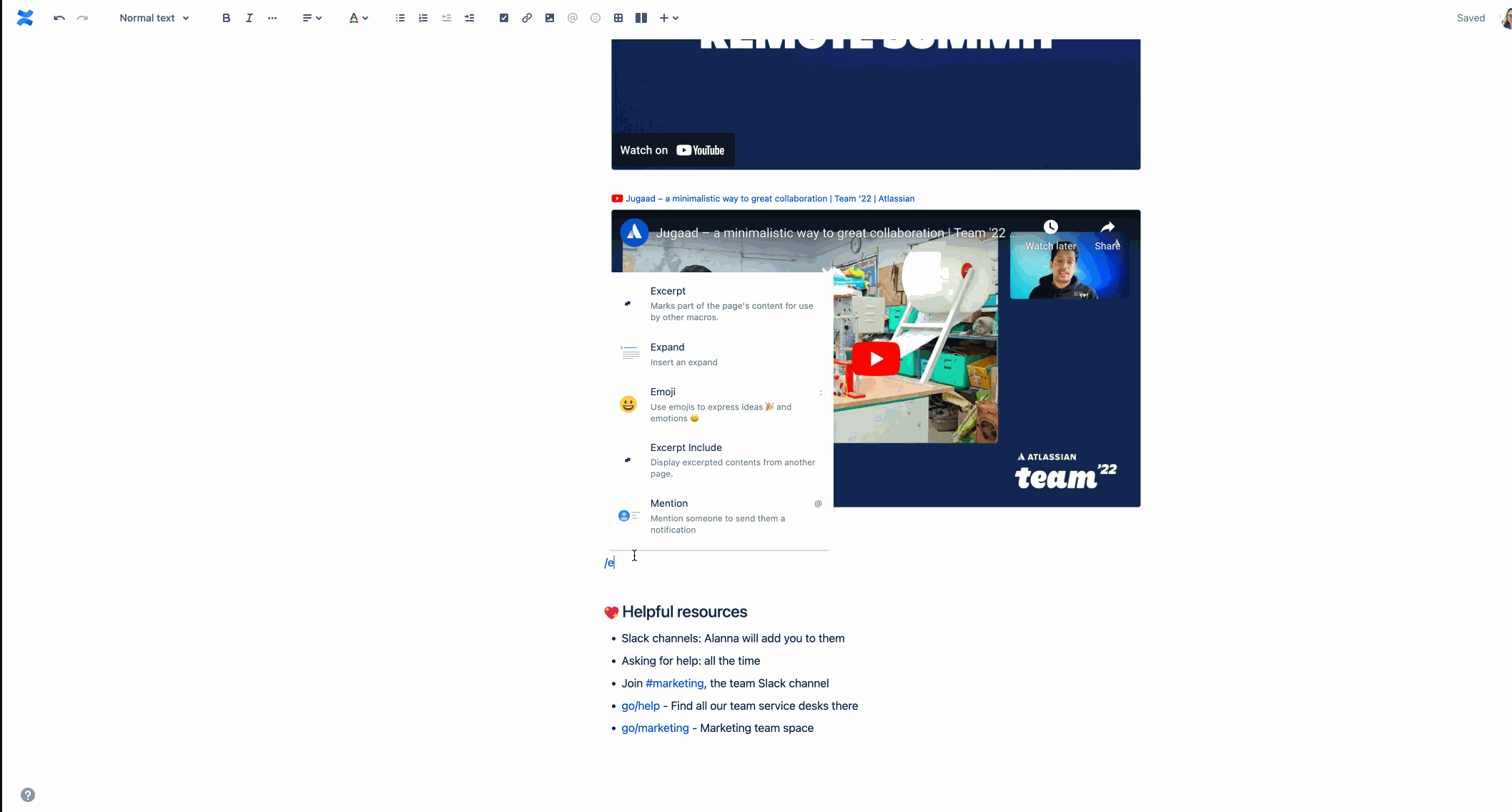The image size is (1512, 812).
Task: Open the go/marketing link
Action: 655,728
